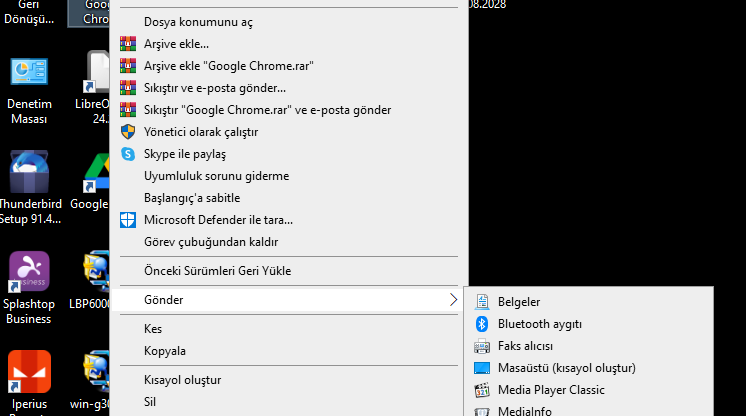
Task: Choose Sil from the context menu
Action: coord(289,402)
